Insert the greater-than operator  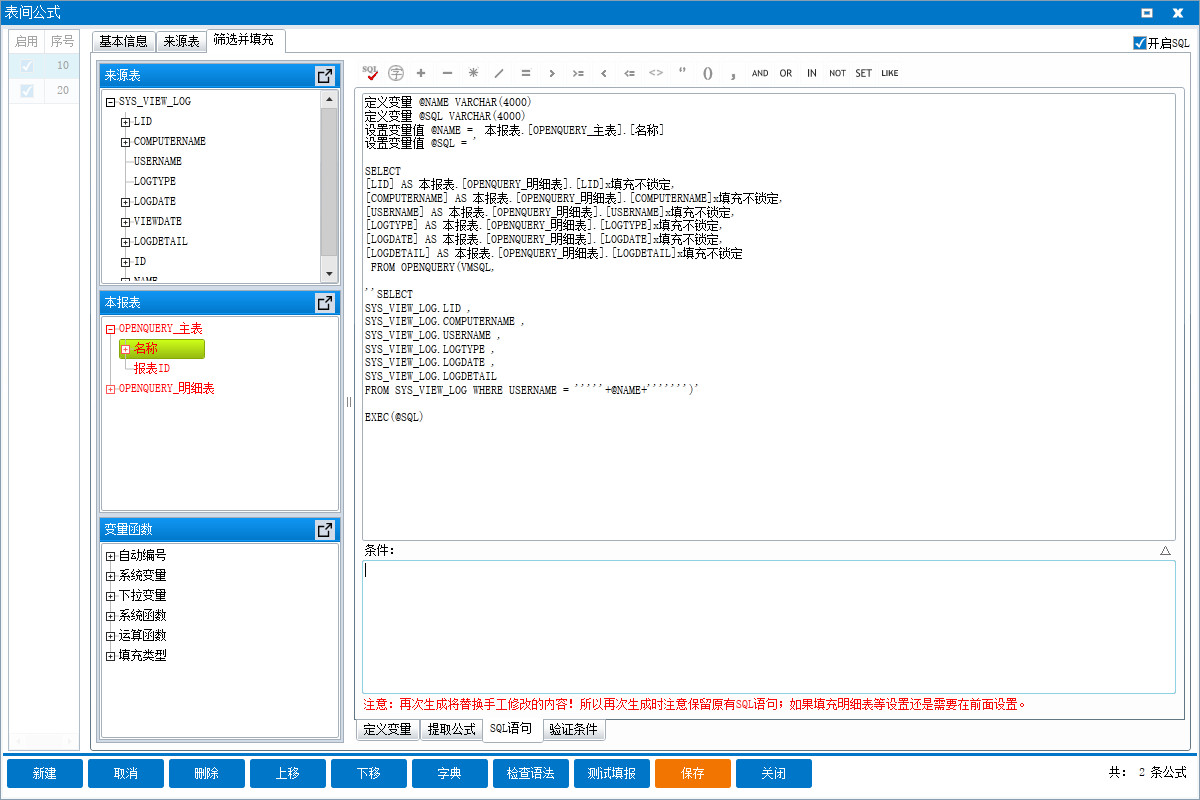tap(551, 73)
